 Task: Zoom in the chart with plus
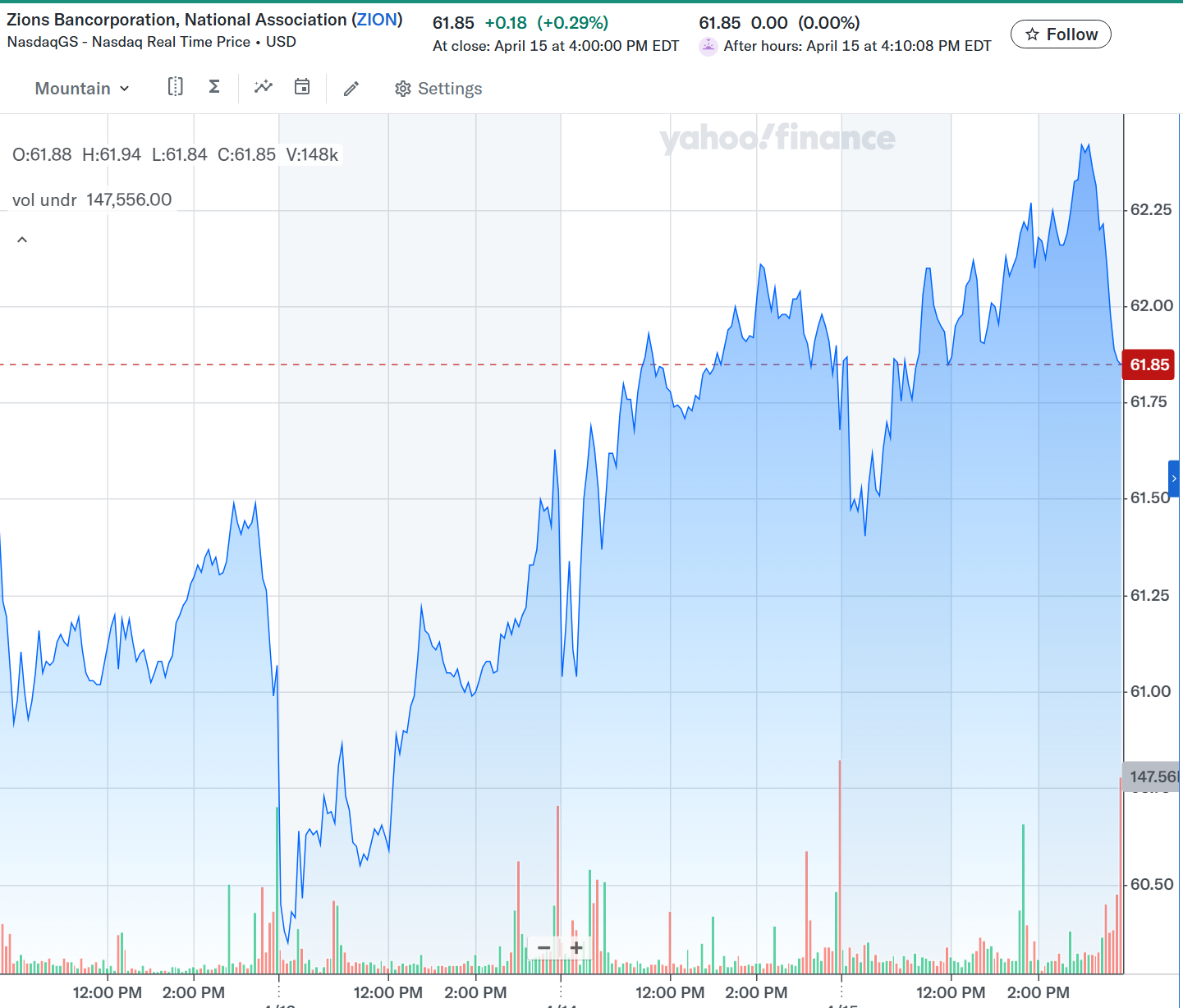576,948
